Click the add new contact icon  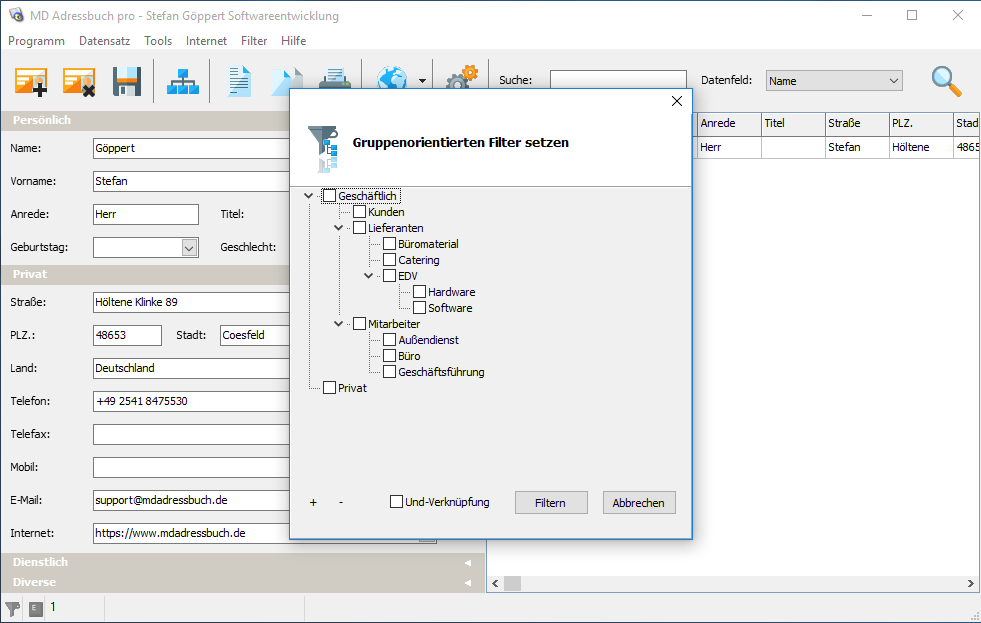31,81
